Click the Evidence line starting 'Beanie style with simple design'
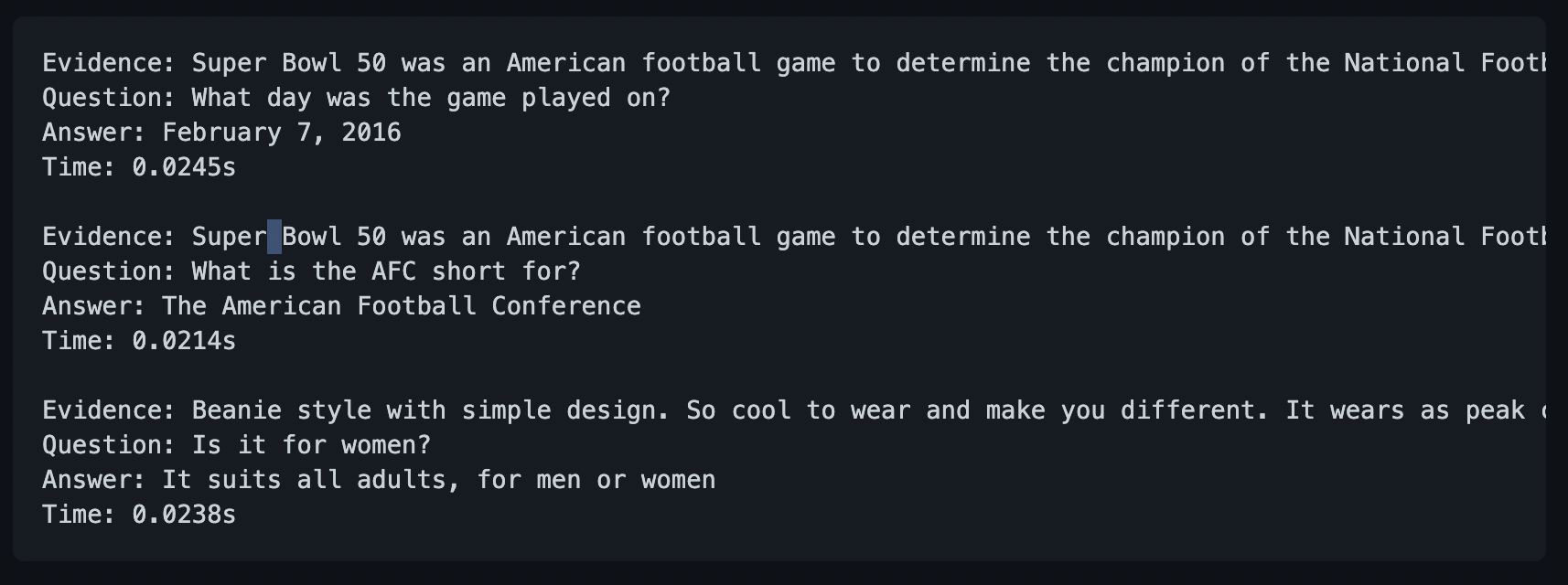Viewport: 1568px width, 585px height. click(794, 410)
